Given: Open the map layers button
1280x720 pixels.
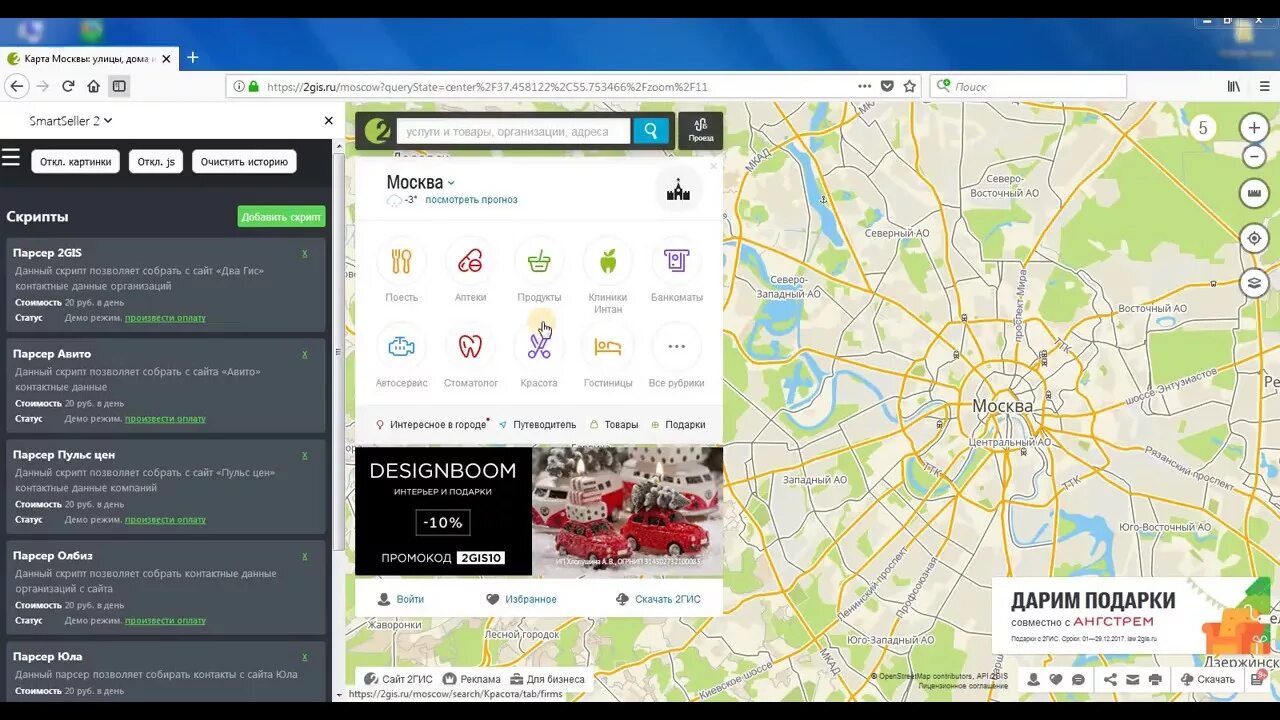Looking at the screenshot, I should coord(1254,283).
